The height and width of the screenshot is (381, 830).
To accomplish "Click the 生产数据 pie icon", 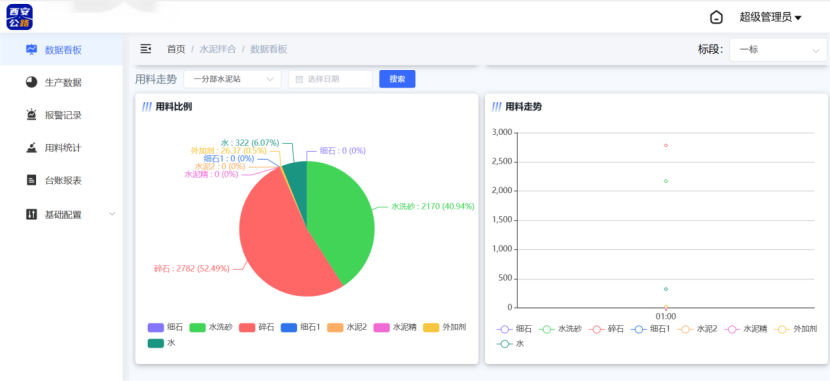I will (x=32, y=82).
